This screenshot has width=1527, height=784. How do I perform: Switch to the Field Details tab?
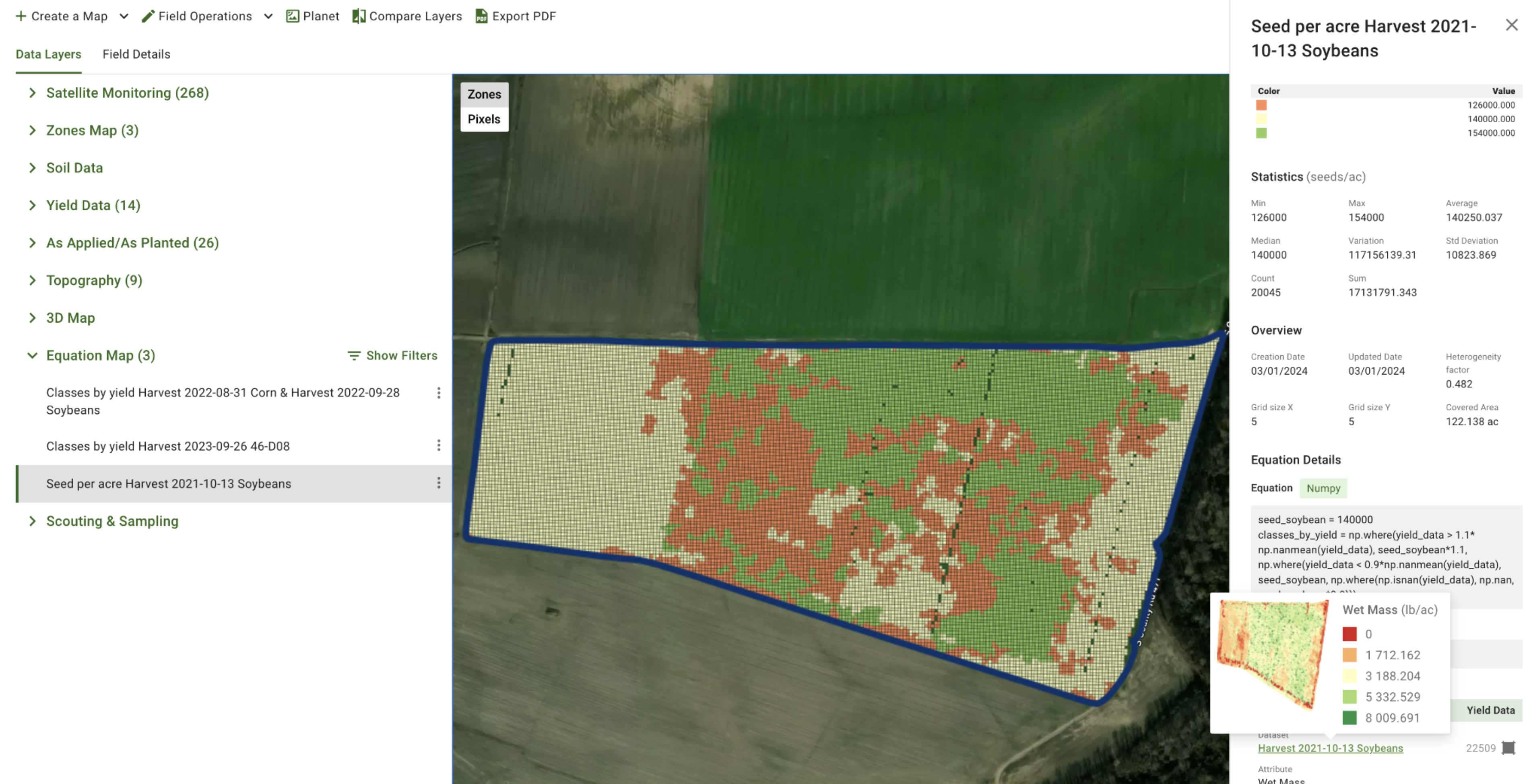136,54
